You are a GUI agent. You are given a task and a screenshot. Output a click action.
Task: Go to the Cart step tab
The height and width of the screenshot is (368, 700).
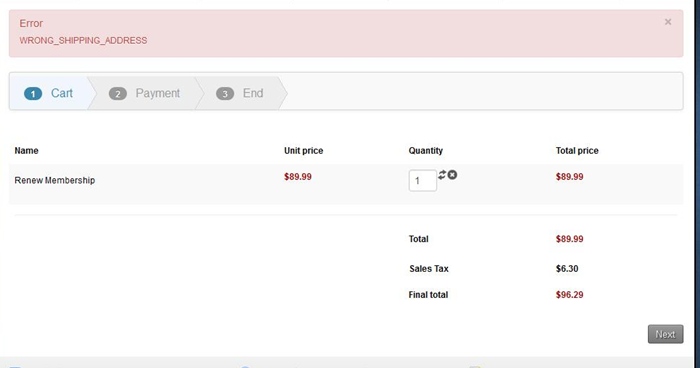[x=50, y=93]
